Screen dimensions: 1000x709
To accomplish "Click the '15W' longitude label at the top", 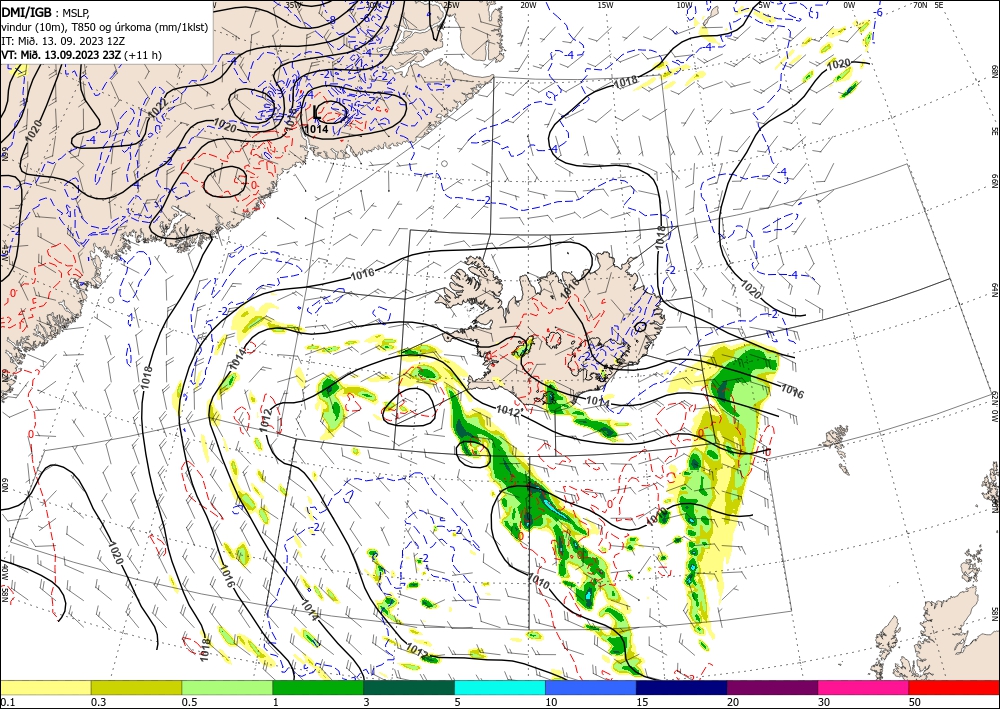I will [606, 5].
